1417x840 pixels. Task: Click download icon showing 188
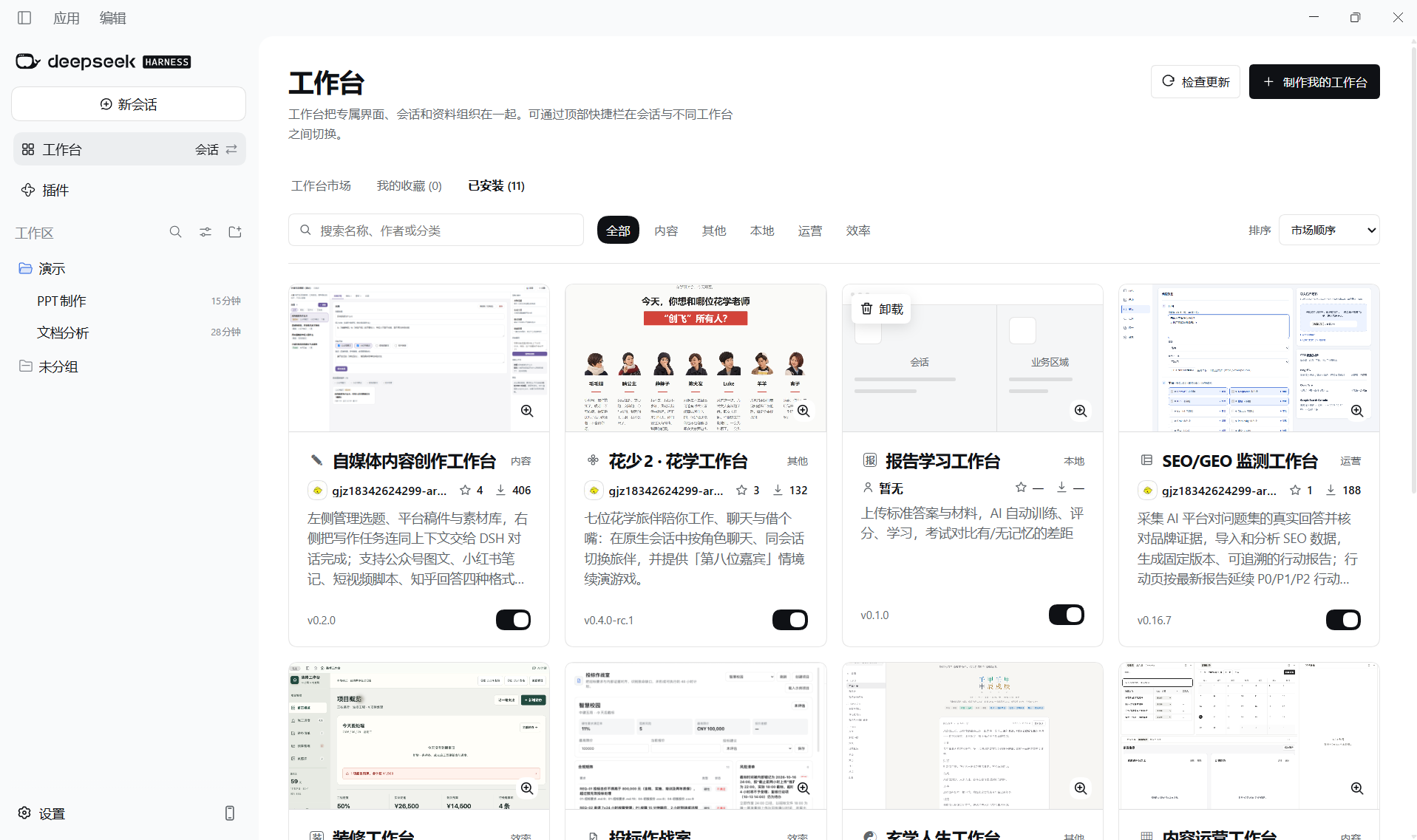1331,491
